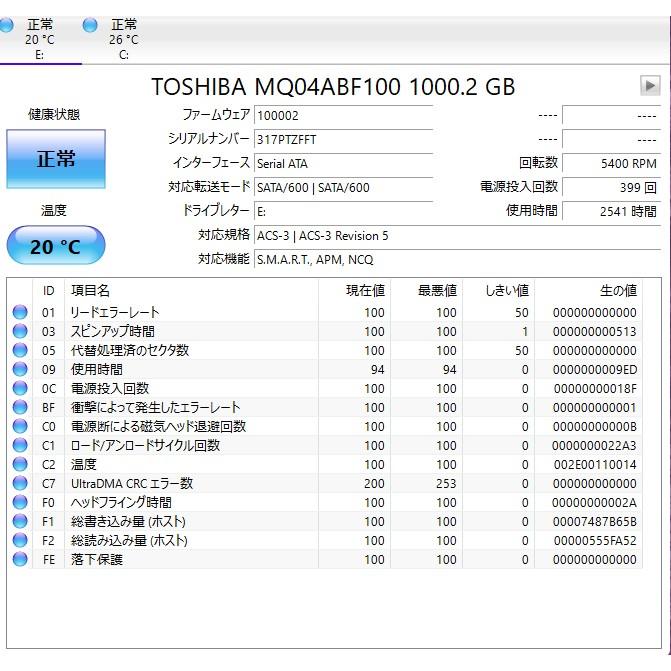This screenshot has height=671, width=671.
Task: Click the status orb for row C0
Action: tap(20, 426)
